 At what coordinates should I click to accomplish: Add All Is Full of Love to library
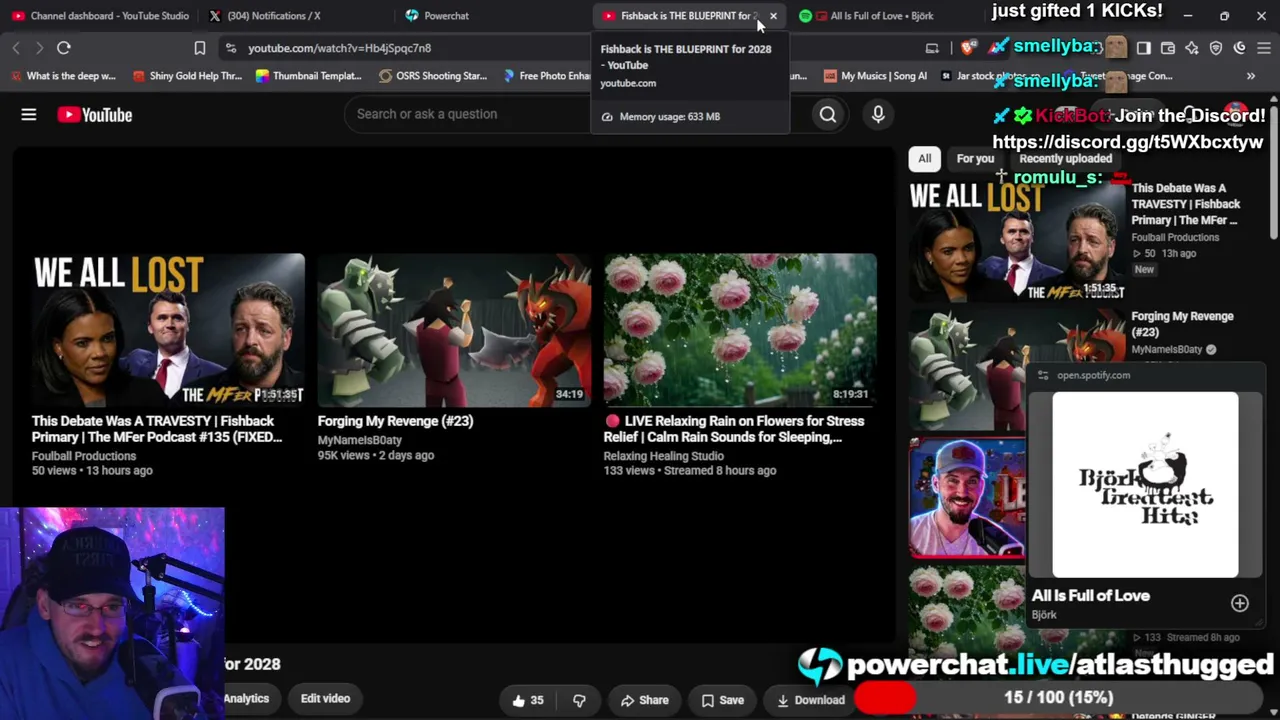[1240, 603]
